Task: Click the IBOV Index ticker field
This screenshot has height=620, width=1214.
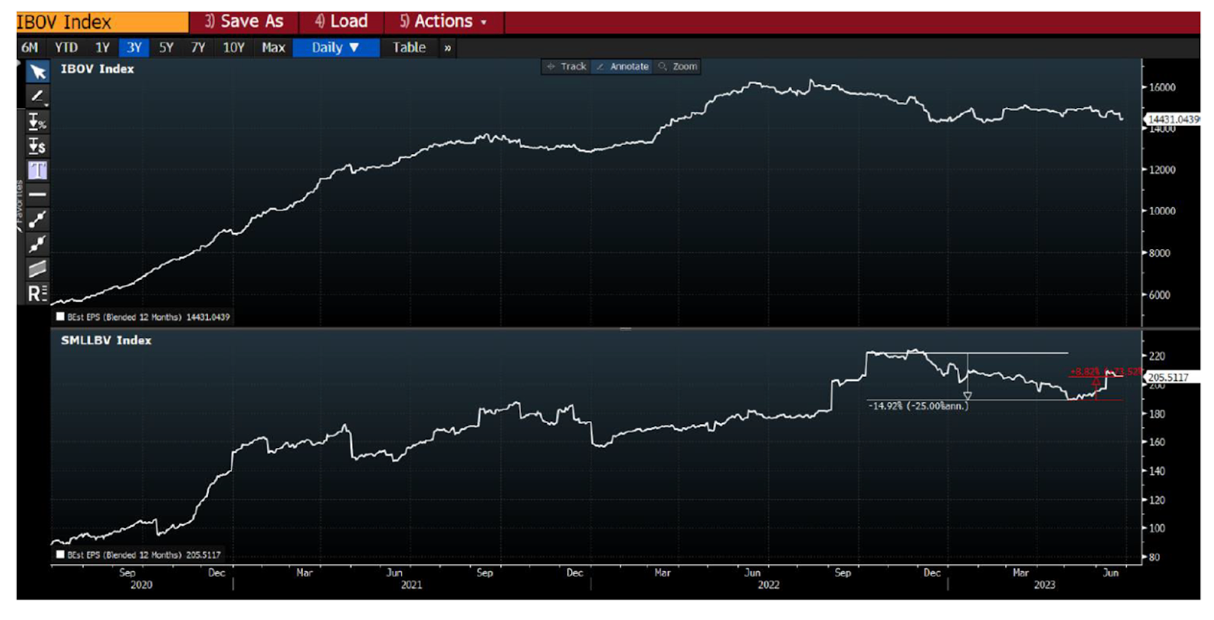Action: click(x=102, y=22)
